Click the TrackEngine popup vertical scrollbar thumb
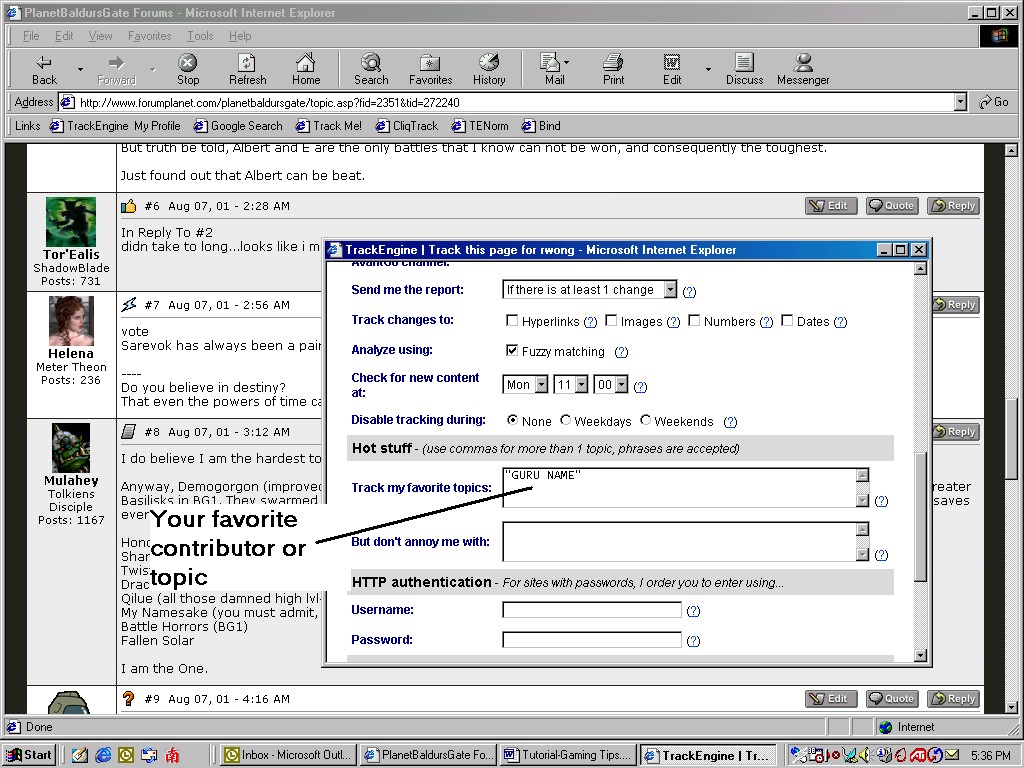The width and height of the screenshot is (1024, 768). click(921, 516)
